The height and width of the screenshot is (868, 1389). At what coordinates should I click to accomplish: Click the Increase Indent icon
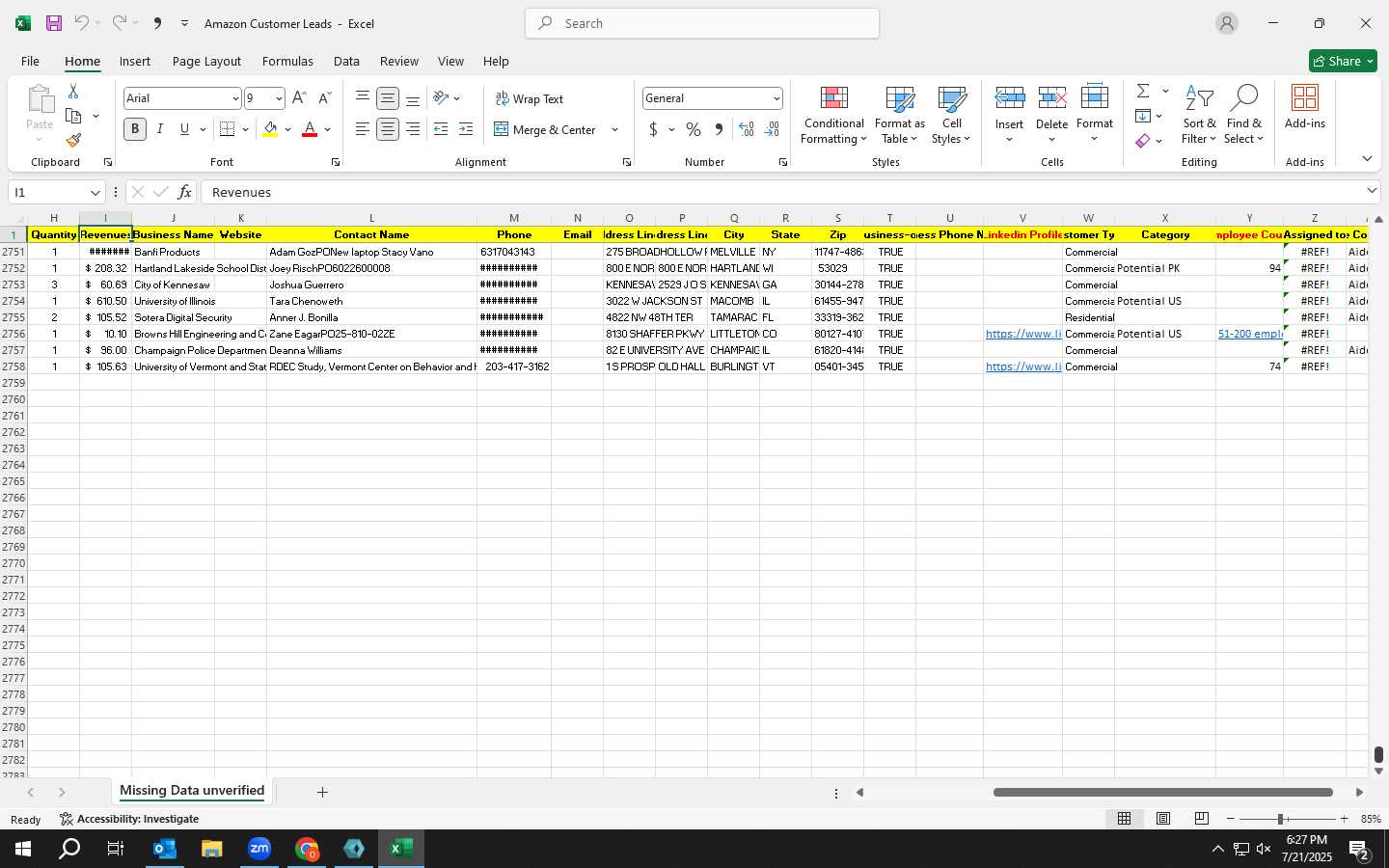tap(466, 129)
